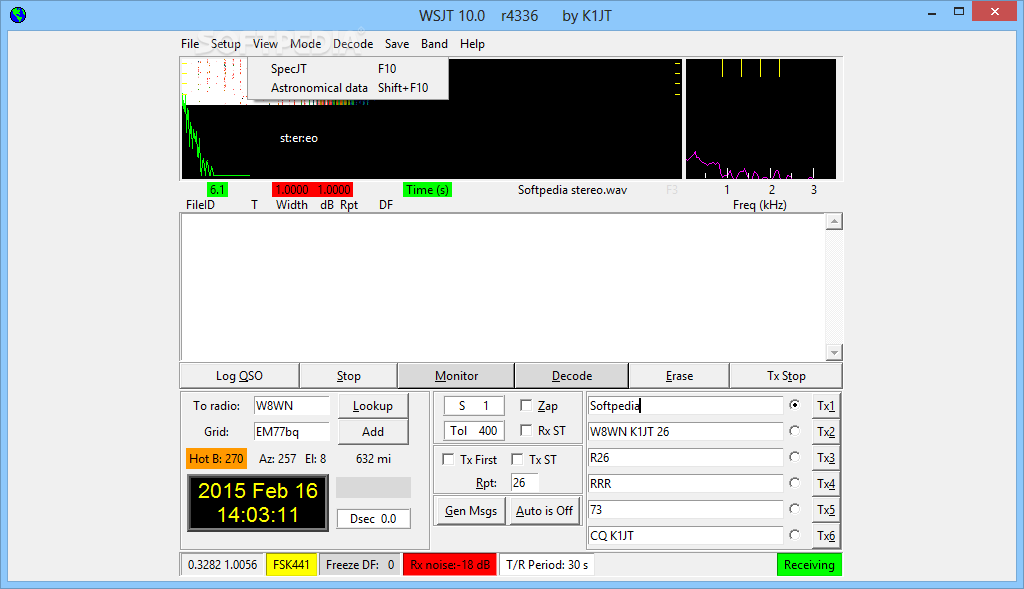
Task: Click the orange Hot B: 270 label
Action: 216,458
